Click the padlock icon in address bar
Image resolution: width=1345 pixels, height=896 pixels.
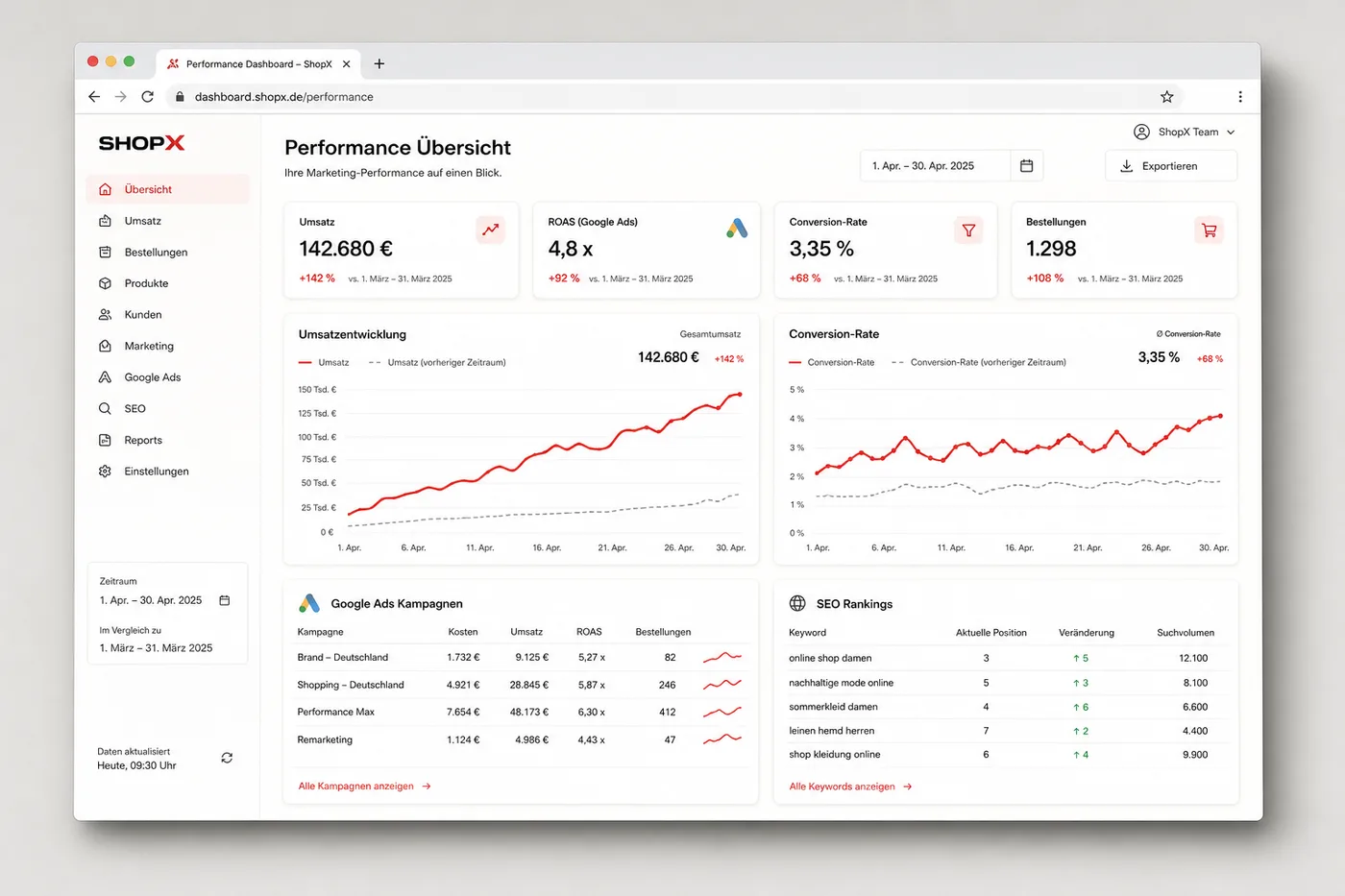180,97
